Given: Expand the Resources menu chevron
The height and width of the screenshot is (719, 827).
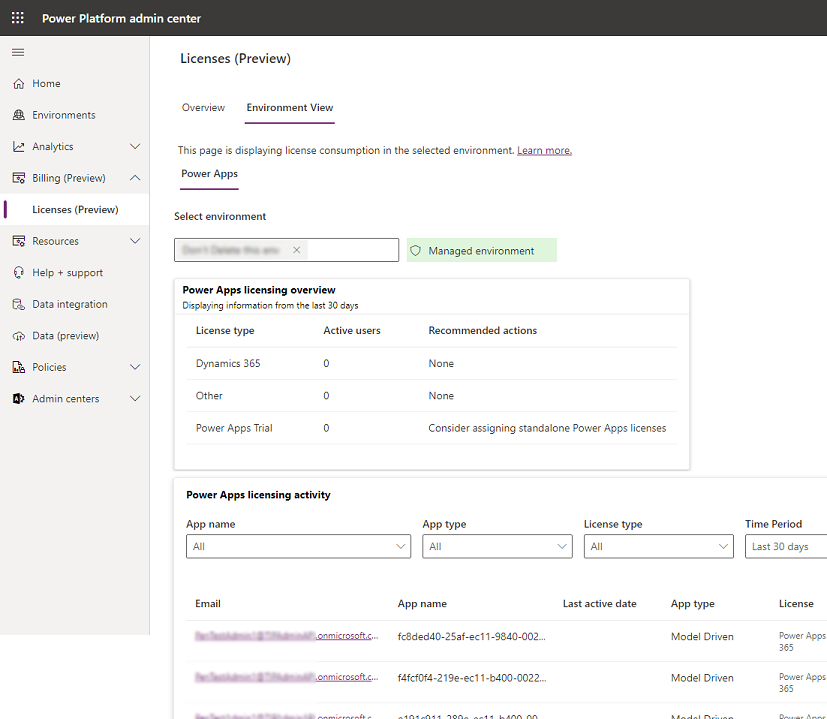Looking at the screenshot, I should tap(135, 241).
